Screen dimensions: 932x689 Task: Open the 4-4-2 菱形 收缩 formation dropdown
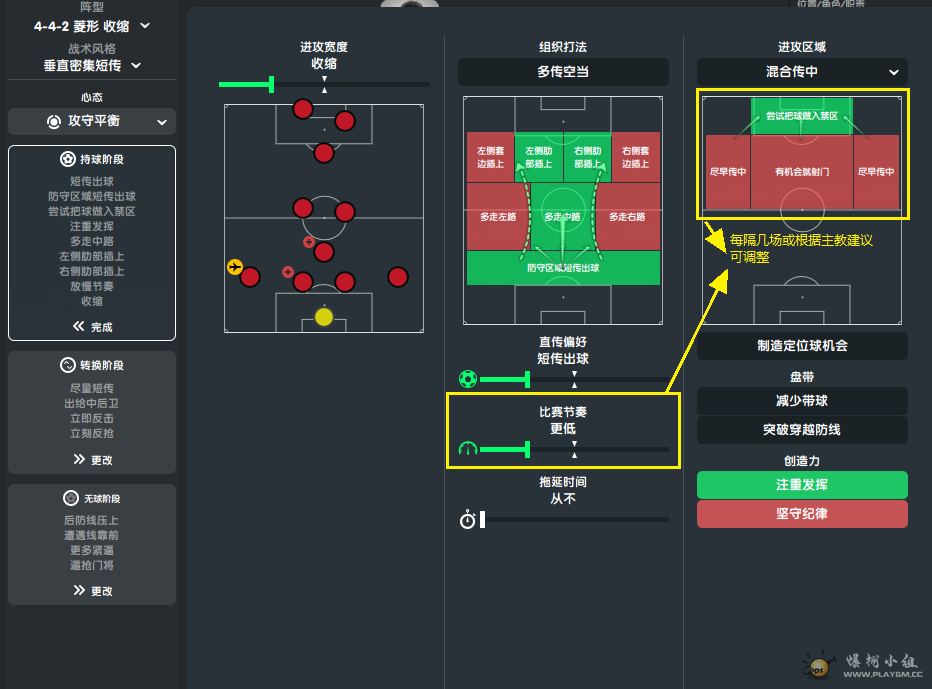point(91,25)
